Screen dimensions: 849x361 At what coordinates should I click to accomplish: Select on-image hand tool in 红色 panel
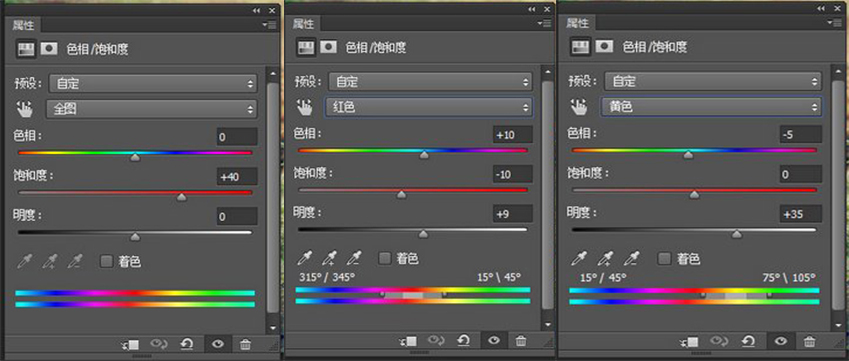(x=305, y=107)
